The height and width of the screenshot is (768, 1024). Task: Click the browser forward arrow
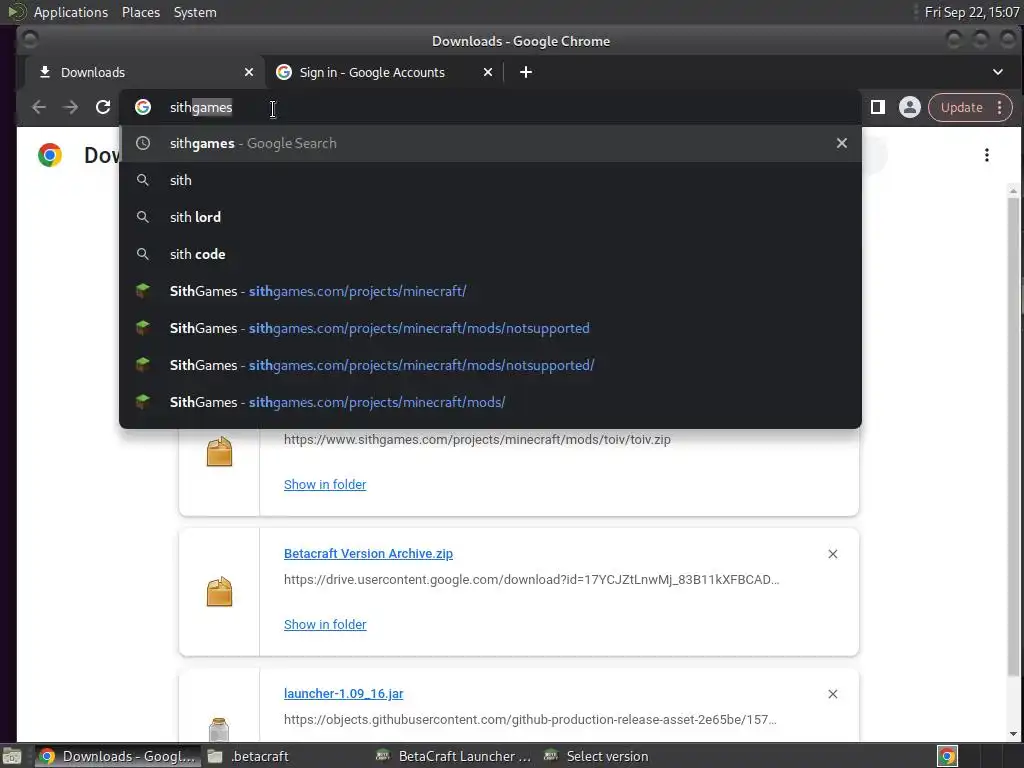pos(71,107)
